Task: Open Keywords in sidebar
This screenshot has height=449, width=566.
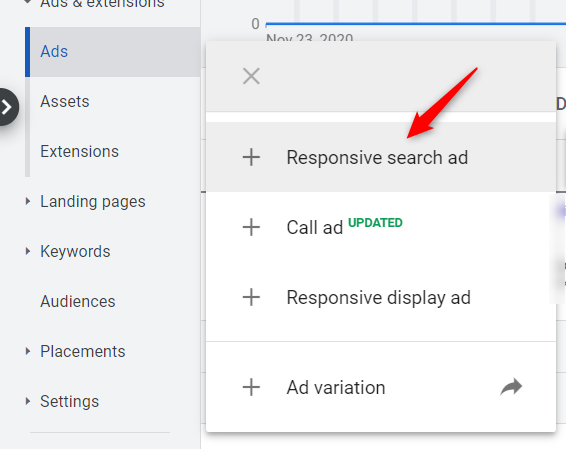Action: (x=75, y=251)
